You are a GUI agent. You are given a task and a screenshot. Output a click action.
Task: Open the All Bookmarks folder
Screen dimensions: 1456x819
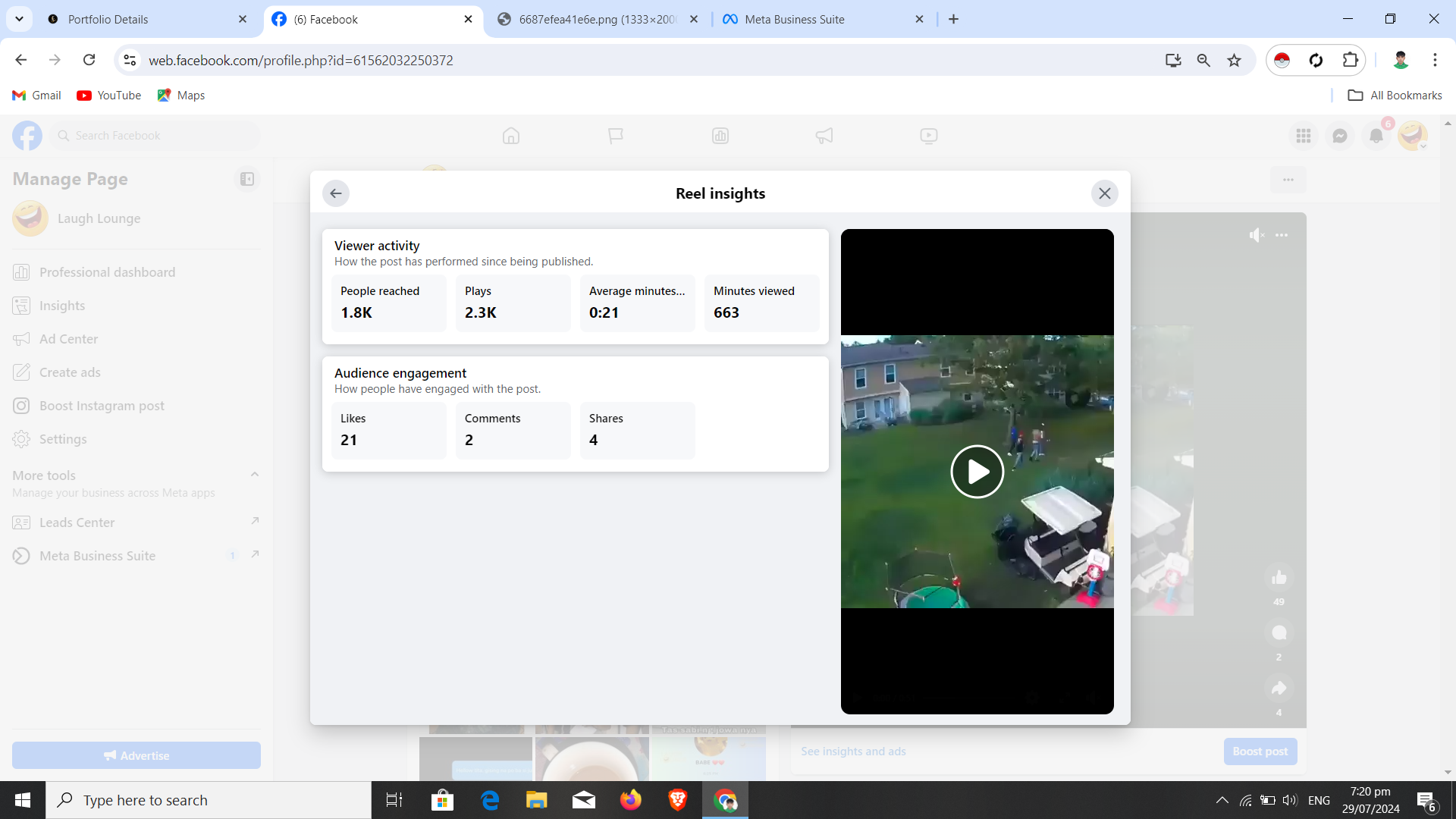1395,95
